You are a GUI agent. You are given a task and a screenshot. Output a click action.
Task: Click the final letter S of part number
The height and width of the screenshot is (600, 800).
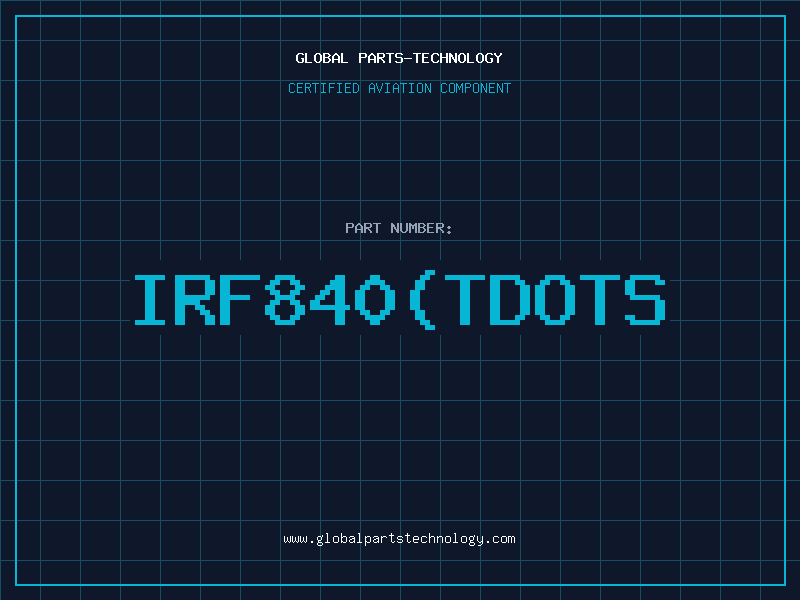[643, 300]
